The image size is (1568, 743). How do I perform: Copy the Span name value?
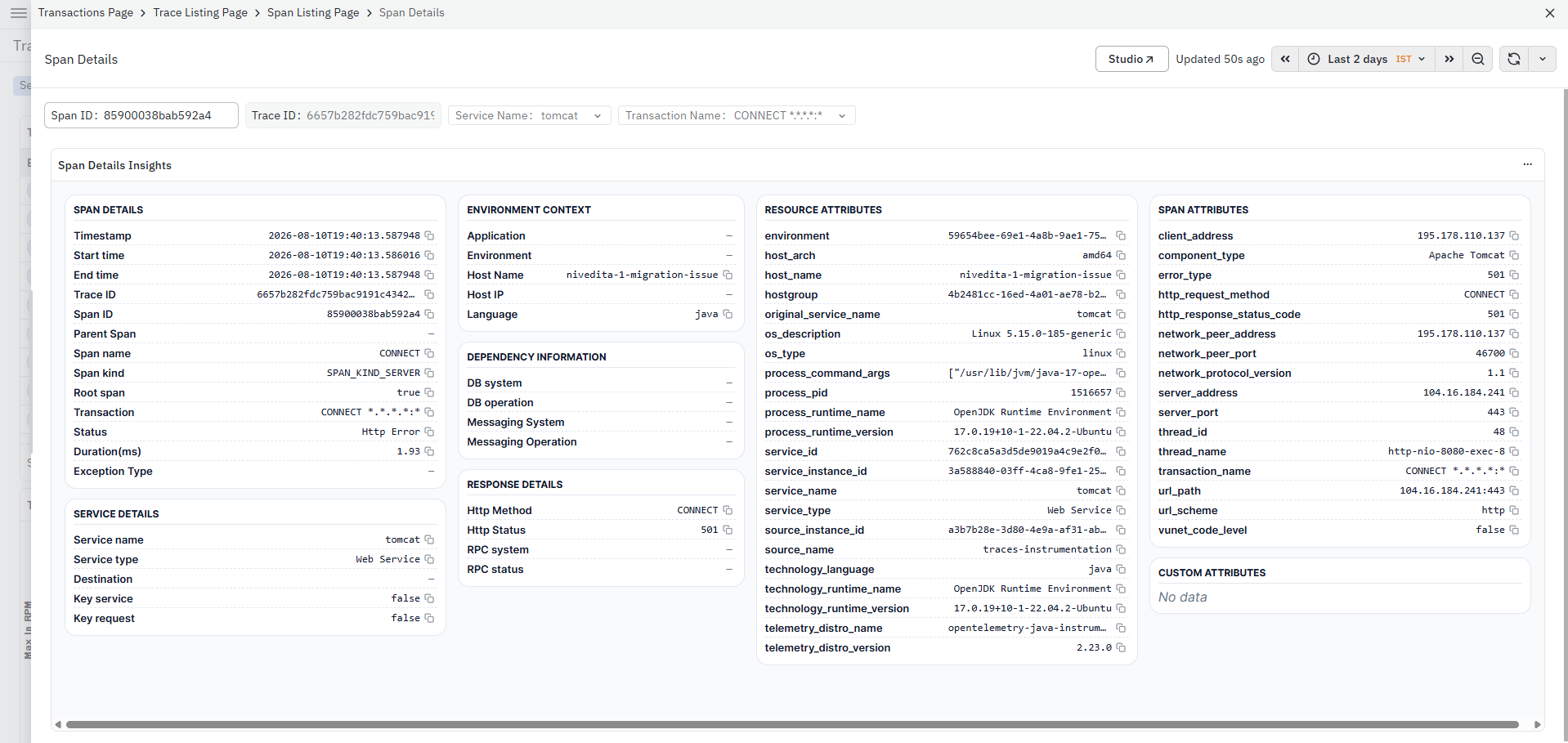coord(429,353)
